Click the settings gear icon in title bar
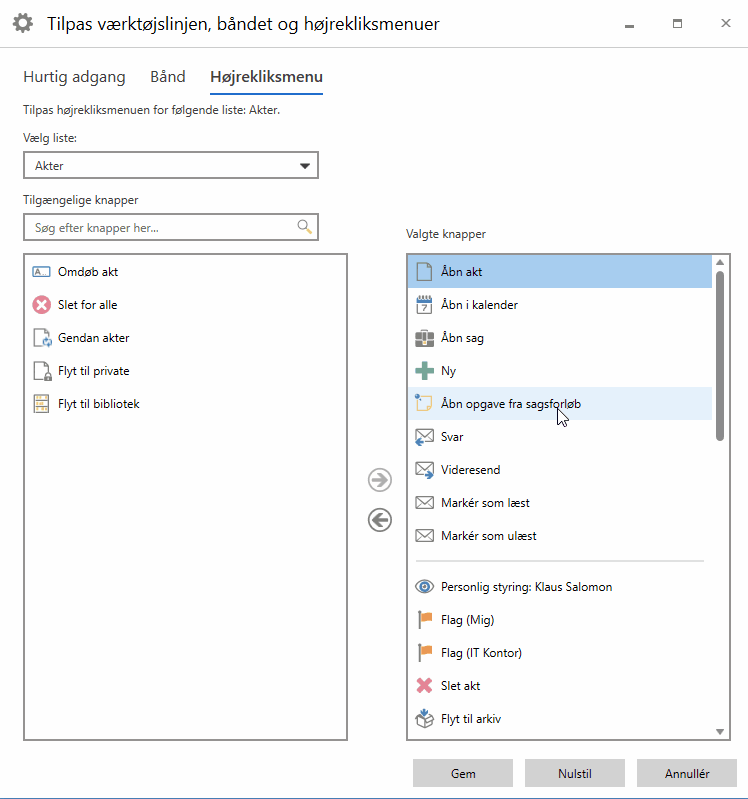The image size is (748, 799). click(23, 23)
